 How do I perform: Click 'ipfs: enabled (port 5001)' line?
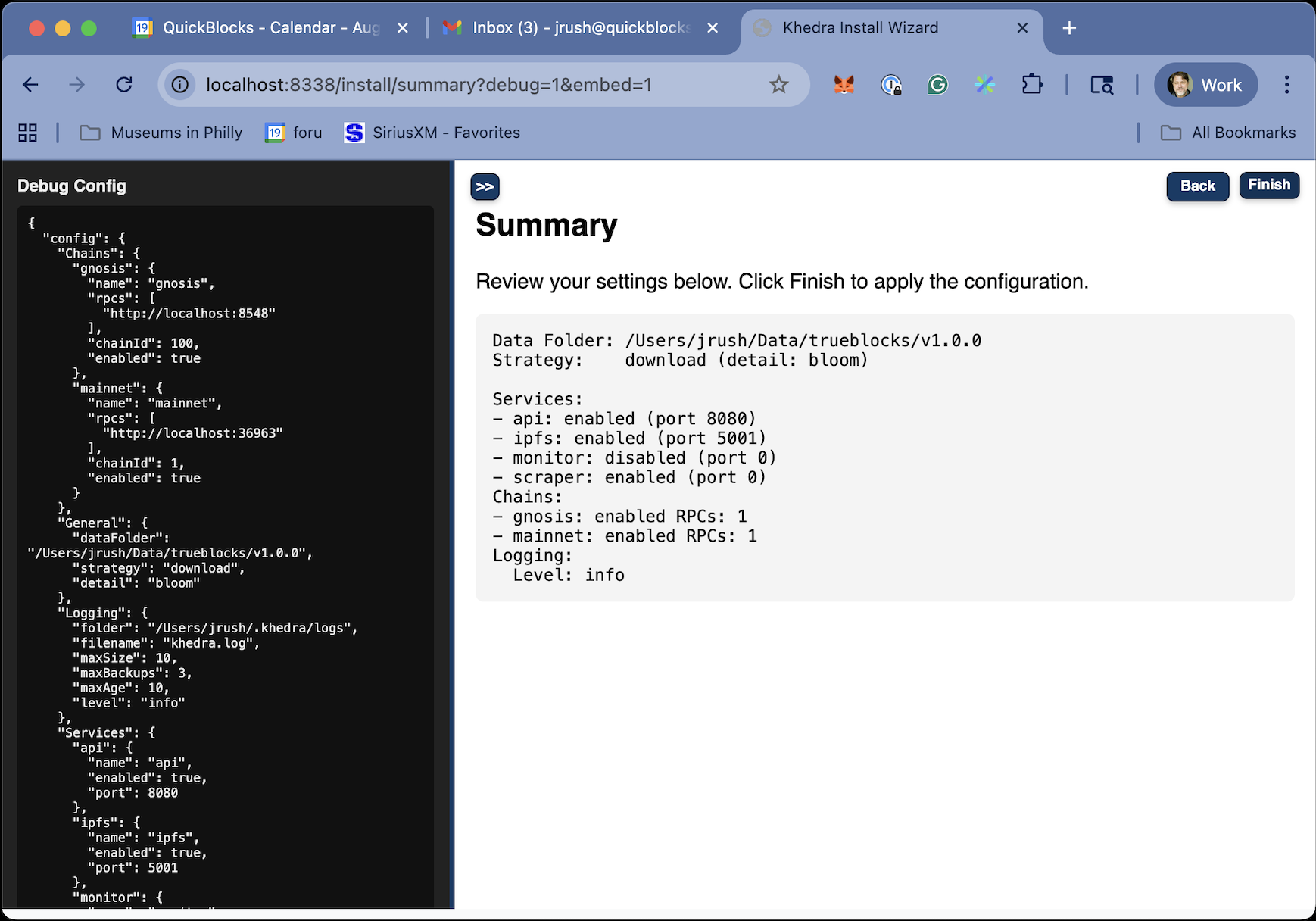click(629, 439)
